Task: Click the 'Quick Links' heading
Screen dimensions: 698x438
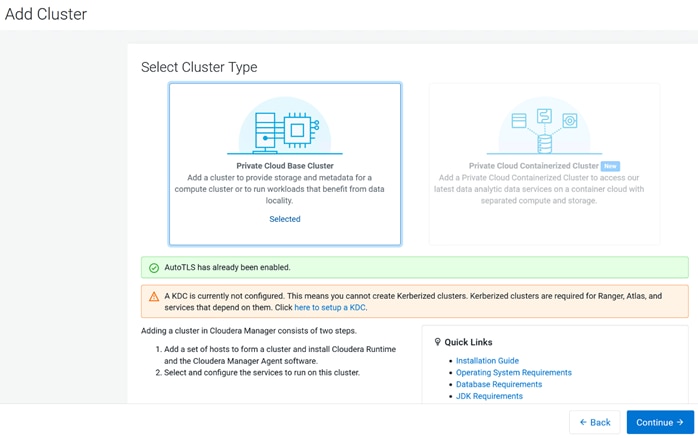Action: click(x=468, y=342)
